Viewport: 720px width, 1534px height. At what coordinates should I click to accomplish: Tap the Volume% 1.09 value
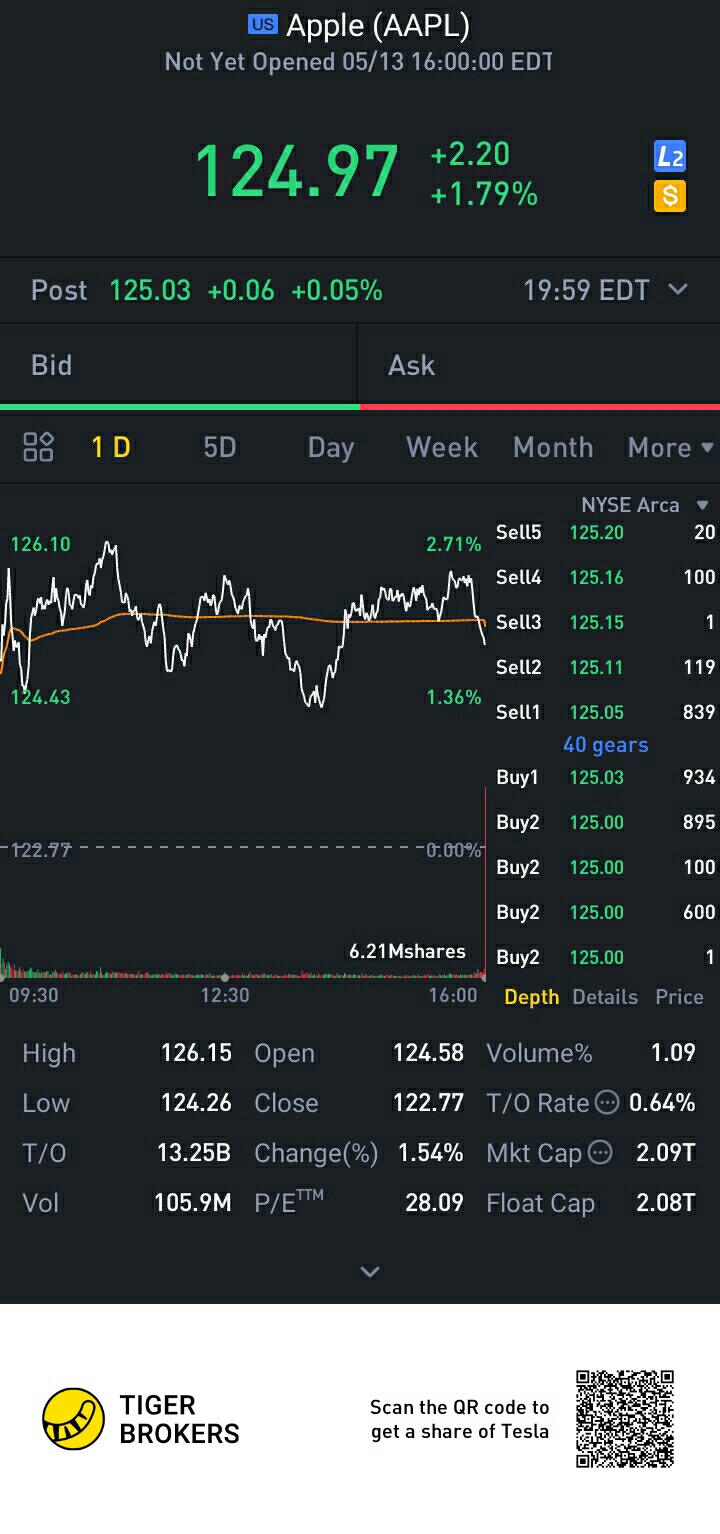point(673,1053)
